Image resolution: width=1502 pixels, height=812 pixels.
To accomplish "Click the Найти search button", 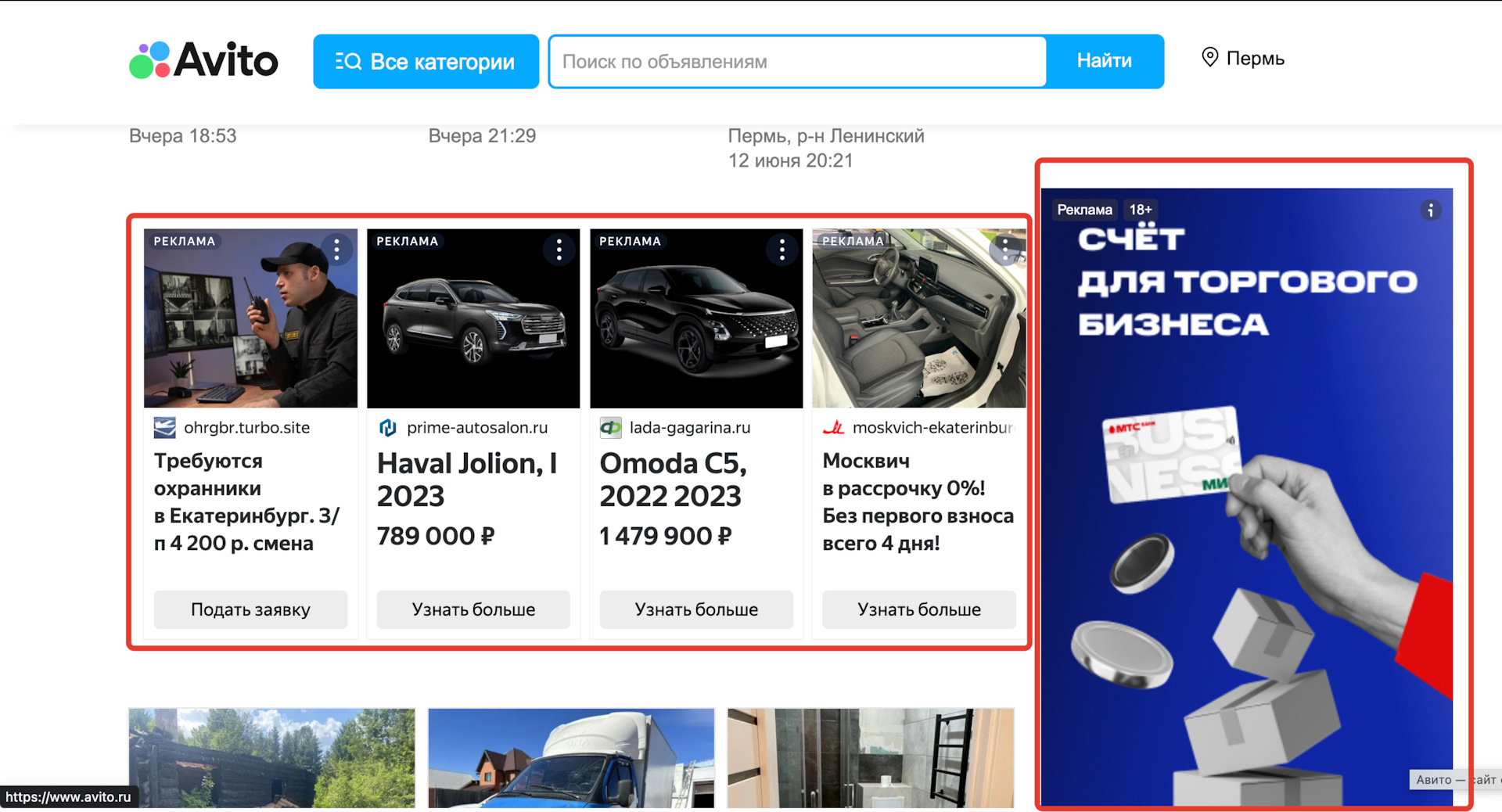I will click(1105, 61).
